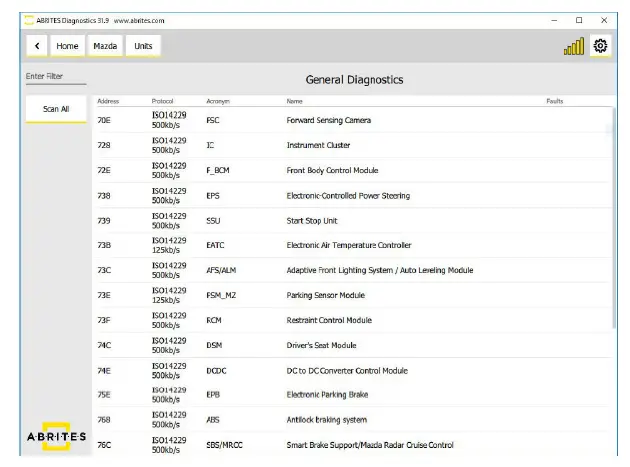Click the vertical scrollbar of the unit list
Screen dimensions: 630x467
(614, 217)
